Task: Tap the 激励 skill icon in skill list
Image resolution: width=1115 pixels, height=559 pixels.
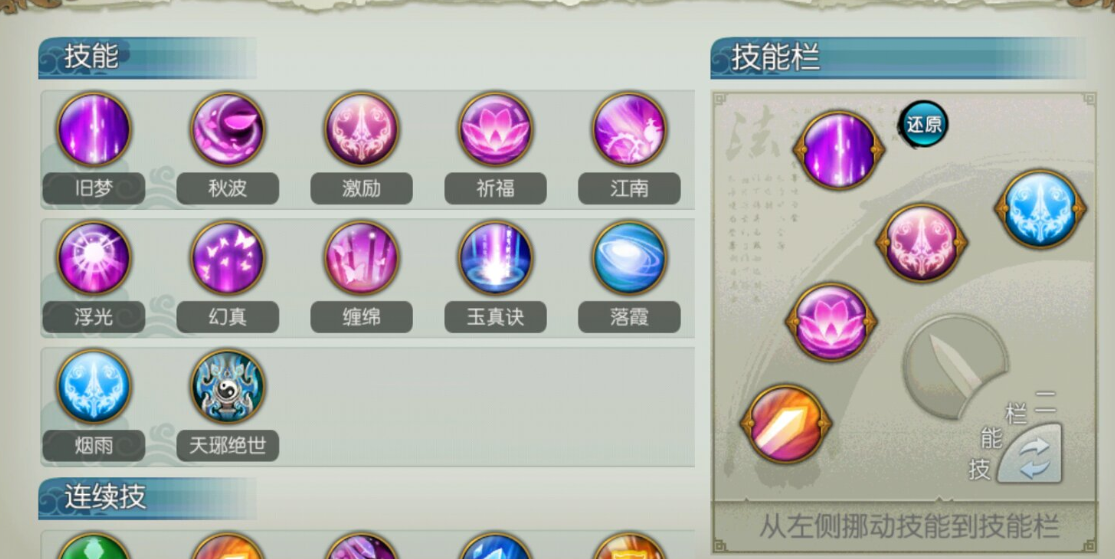Action: (x=361, y=129)
